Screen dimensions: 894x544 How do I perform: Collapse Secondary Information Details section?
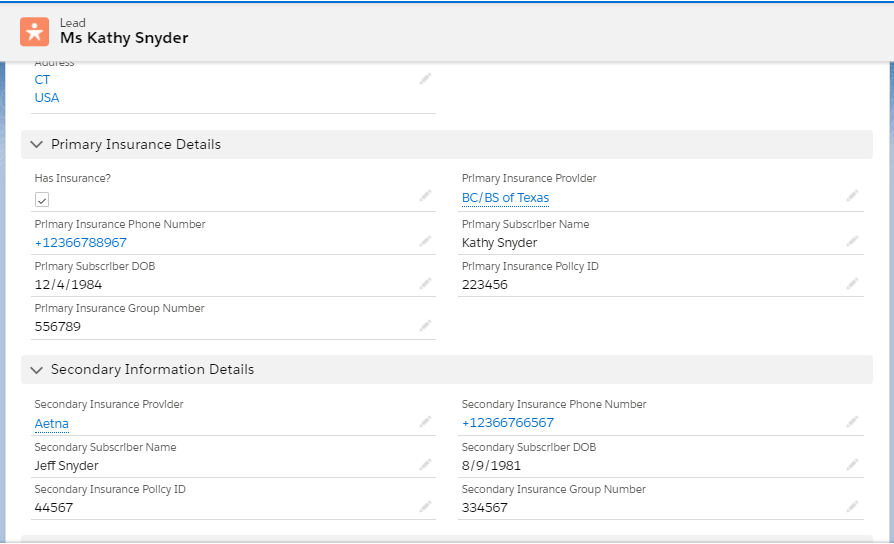coord(37,370)
